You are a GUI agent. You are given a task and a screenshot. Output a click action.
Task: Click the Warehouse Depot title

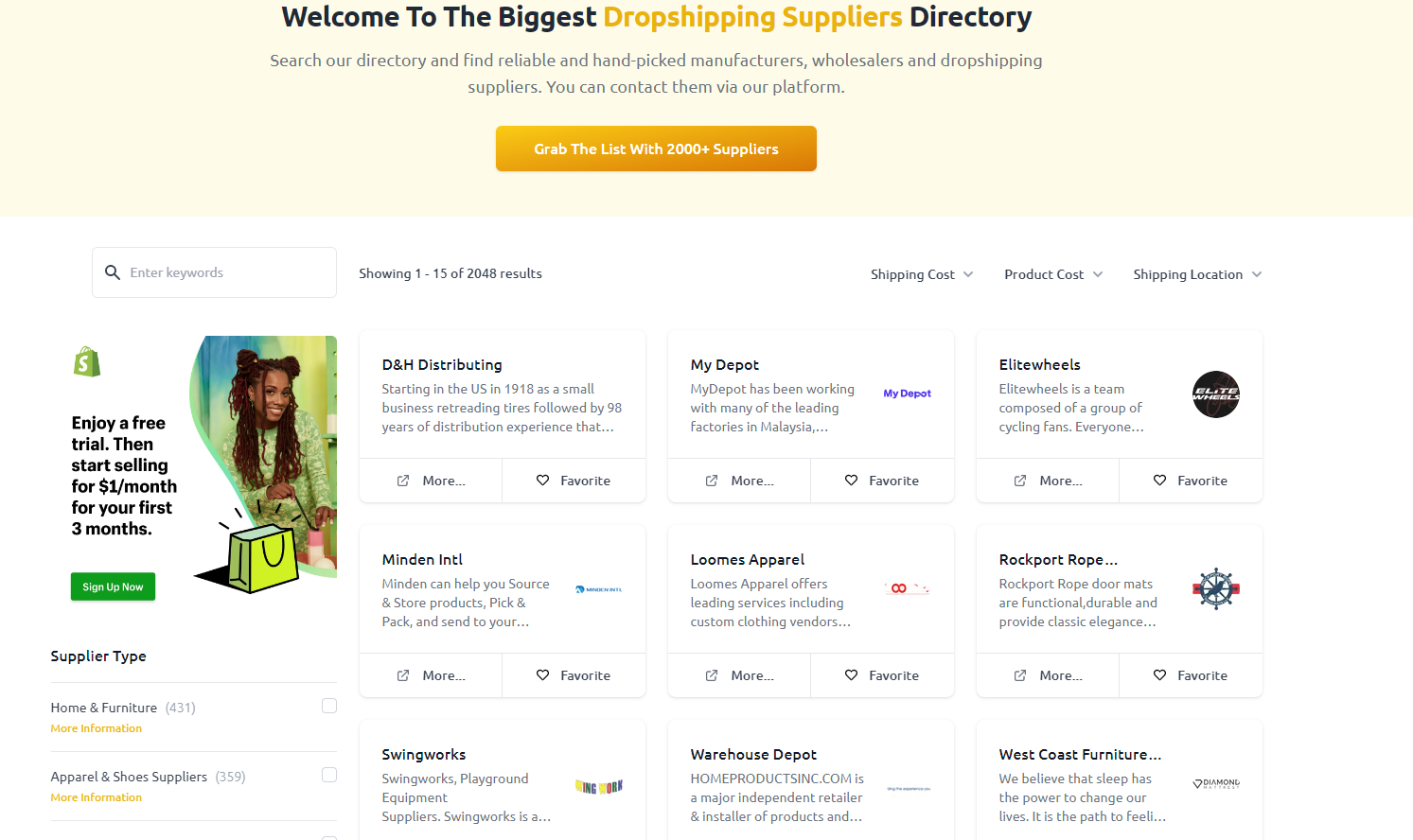click(753, 754)
